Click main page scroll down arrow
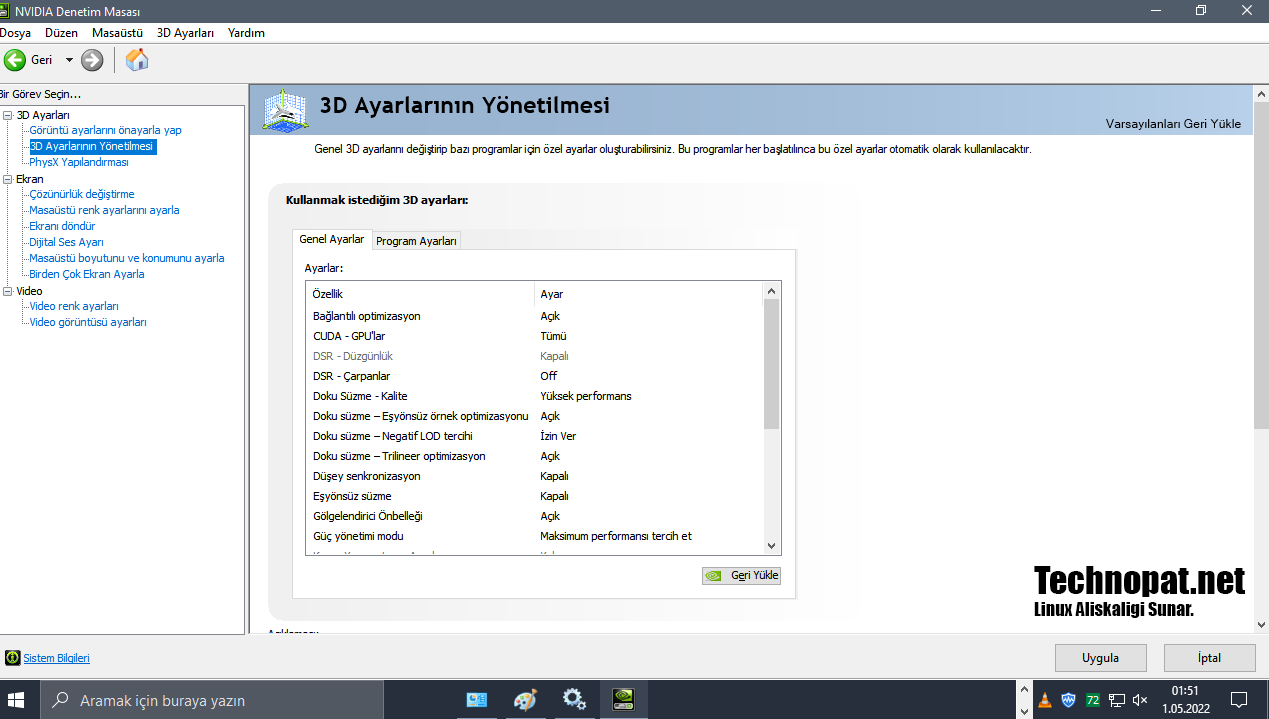1269x719 pixels. pos(1260,625)
